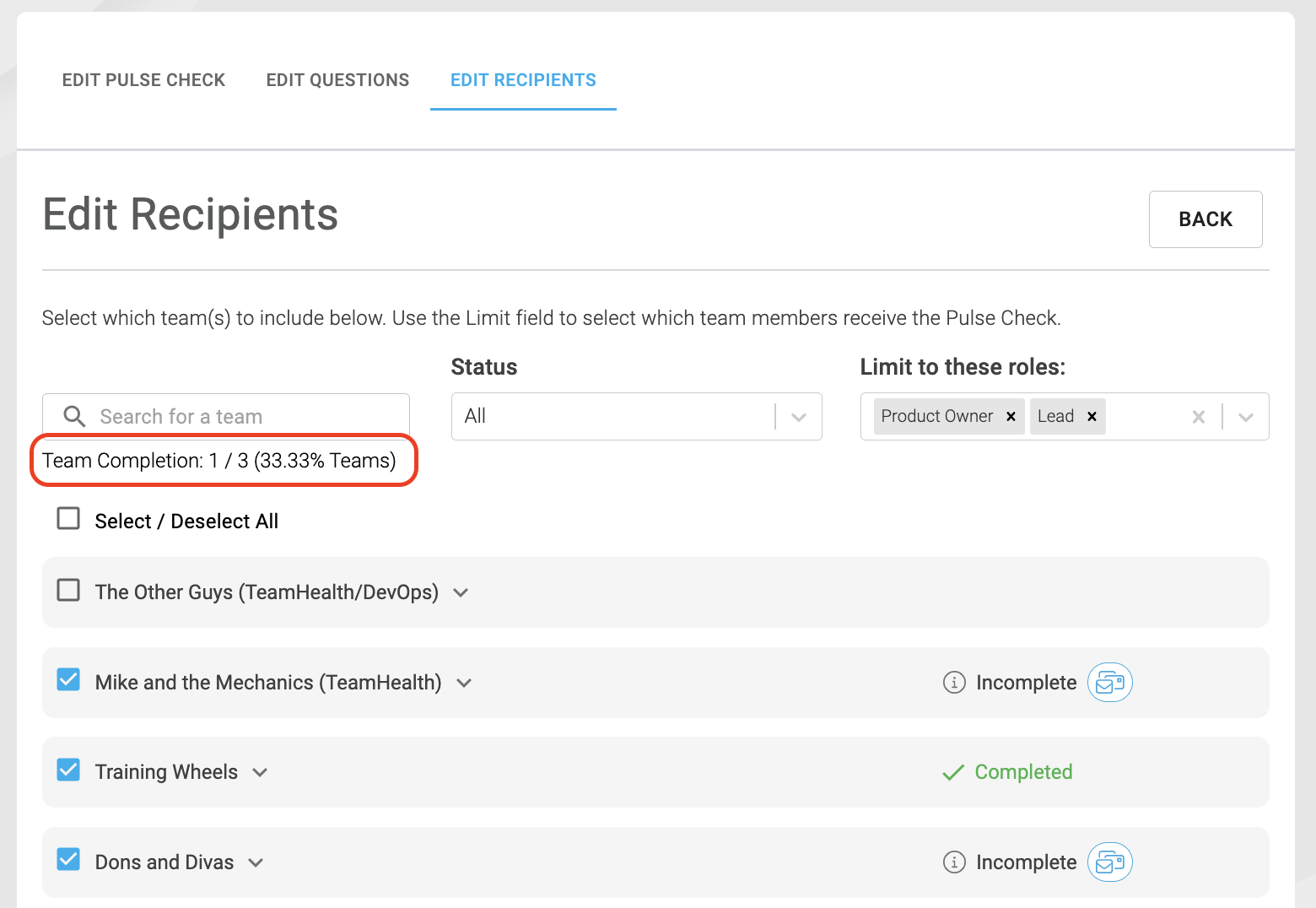This screenshot has height=908, width=1316.
Task: Toggle the Select / Deselect All checkbox
Action: (68, 518)
